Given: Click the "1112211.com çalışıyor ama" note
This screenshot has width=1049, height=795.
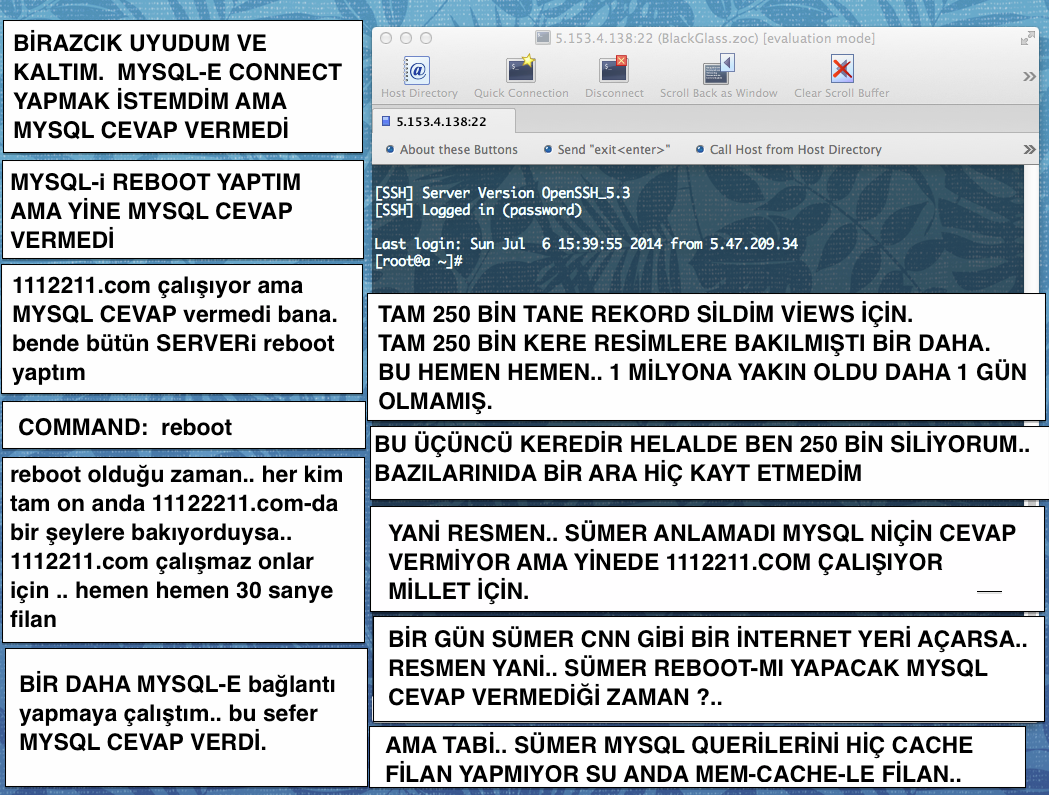Looking at the screenshot, I should tap(182, 329).
